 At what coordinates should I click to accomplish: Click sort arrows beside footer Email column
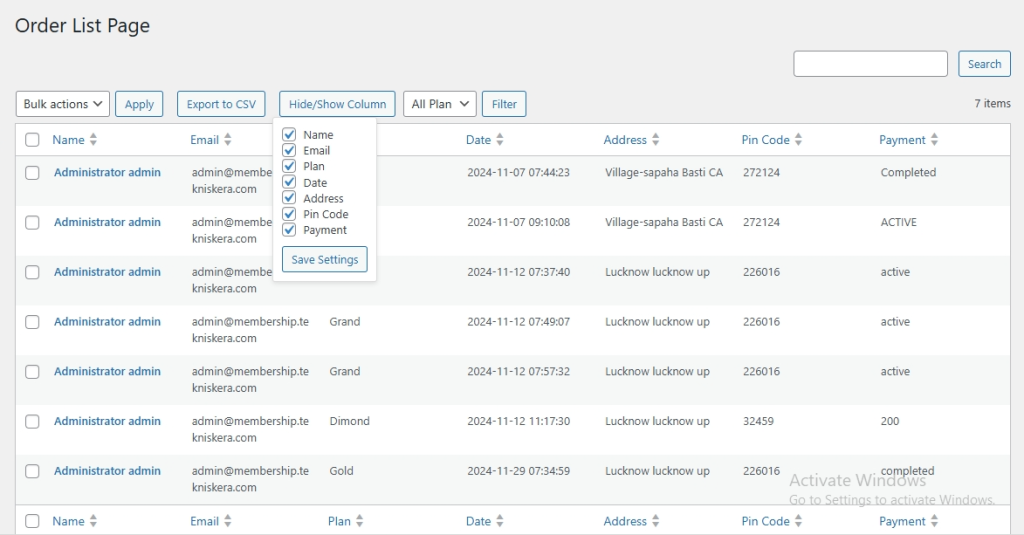click(x=228, y=521)
